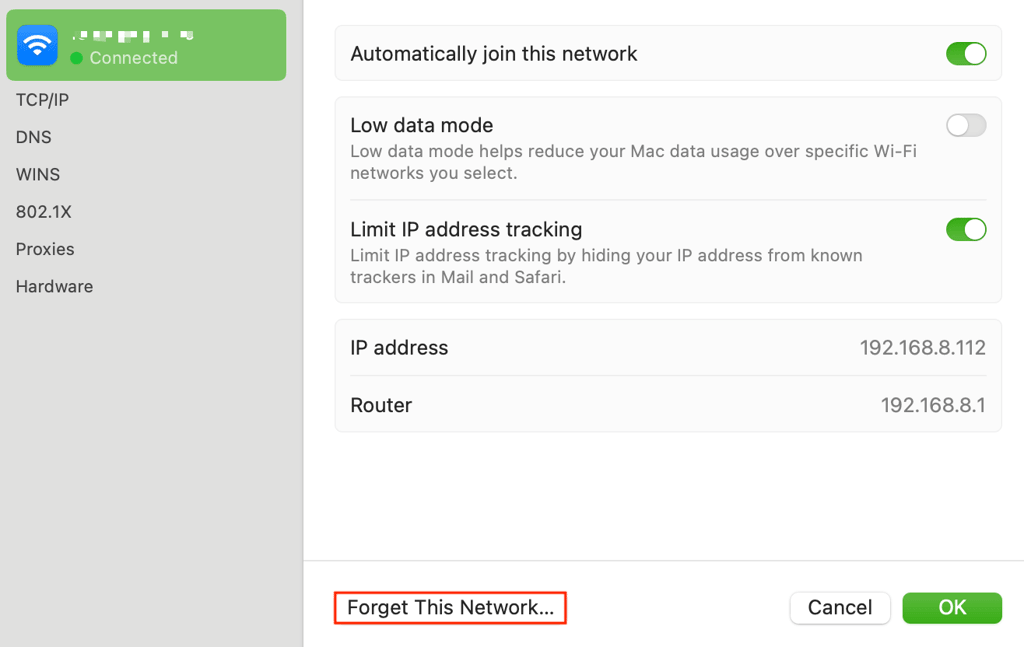This screenshot has height=647, width=1024.
Task: Click the blue Wi-Fi icon
Action: 37,45
